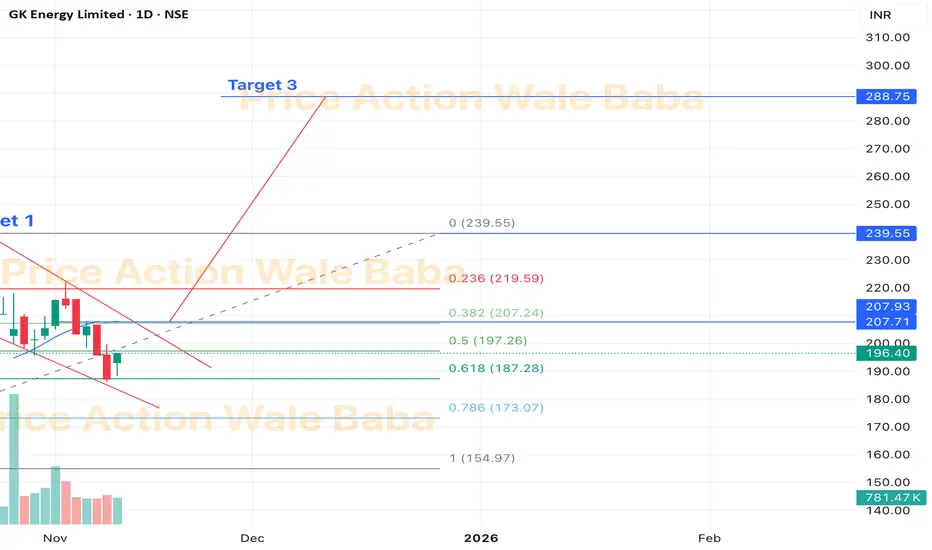
Task: Click the Dec label on time axis
Action: [252, 537]
